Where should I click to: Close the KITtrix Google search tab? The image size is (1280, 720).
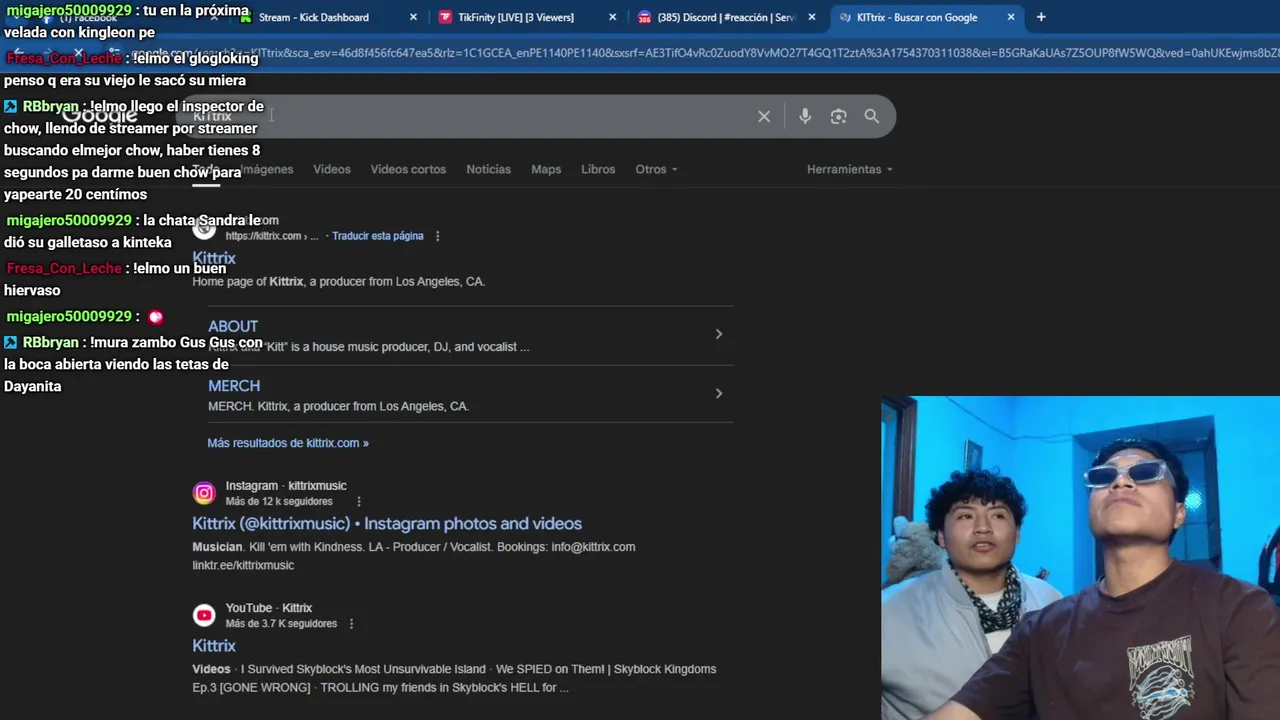1011,17
